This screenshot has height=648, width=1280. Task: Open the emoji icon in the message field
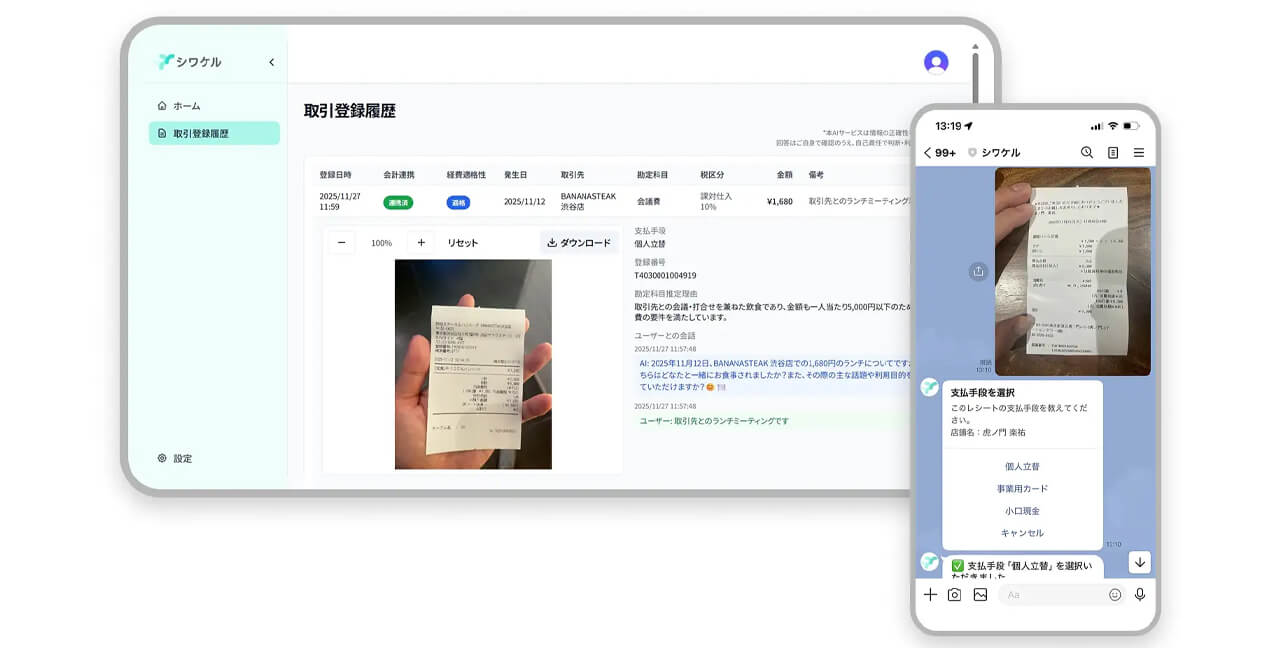point(1113,594)
